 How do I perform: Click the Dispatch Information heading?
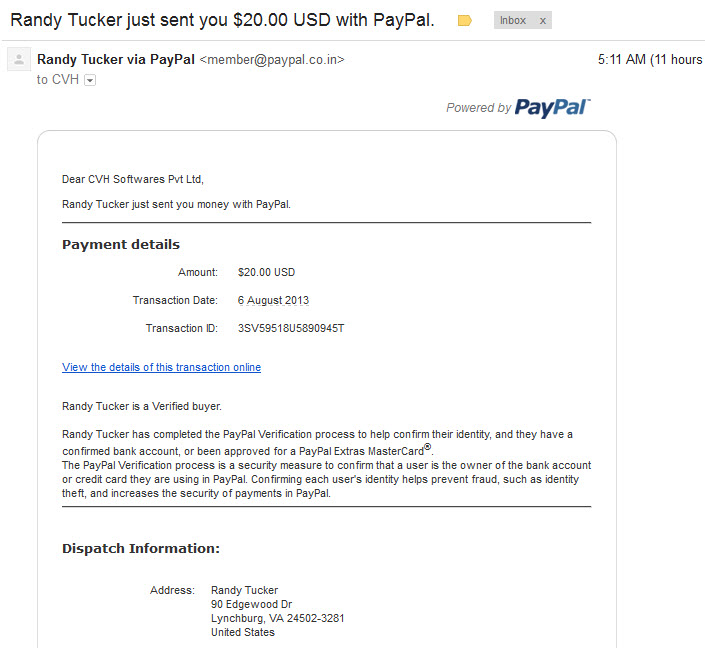pos(141,548)
